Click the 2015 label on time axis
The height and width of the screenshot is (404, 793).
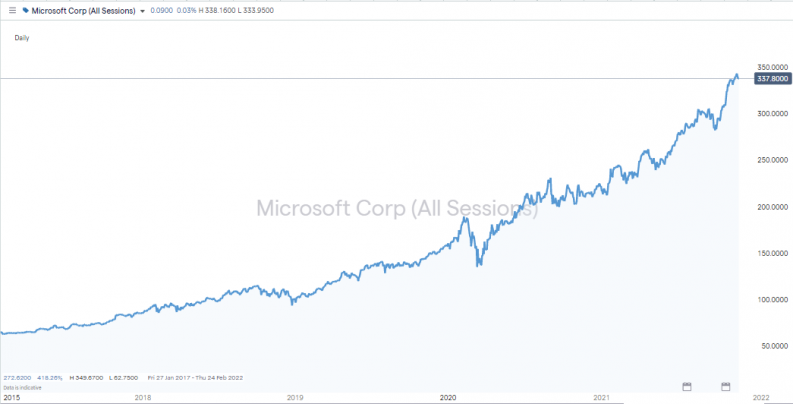click(11, 398)
